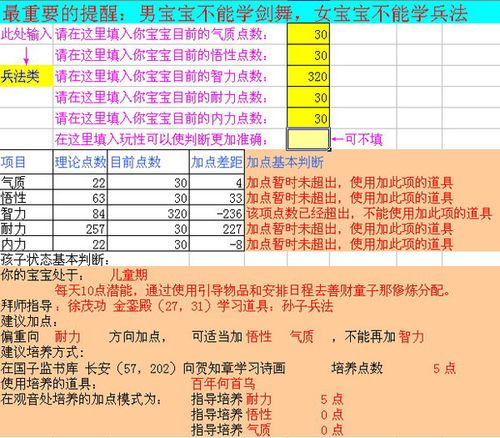Click the 加点差距 column header
The height and width of the screenshot is (438, 500).
pos(217,162)
